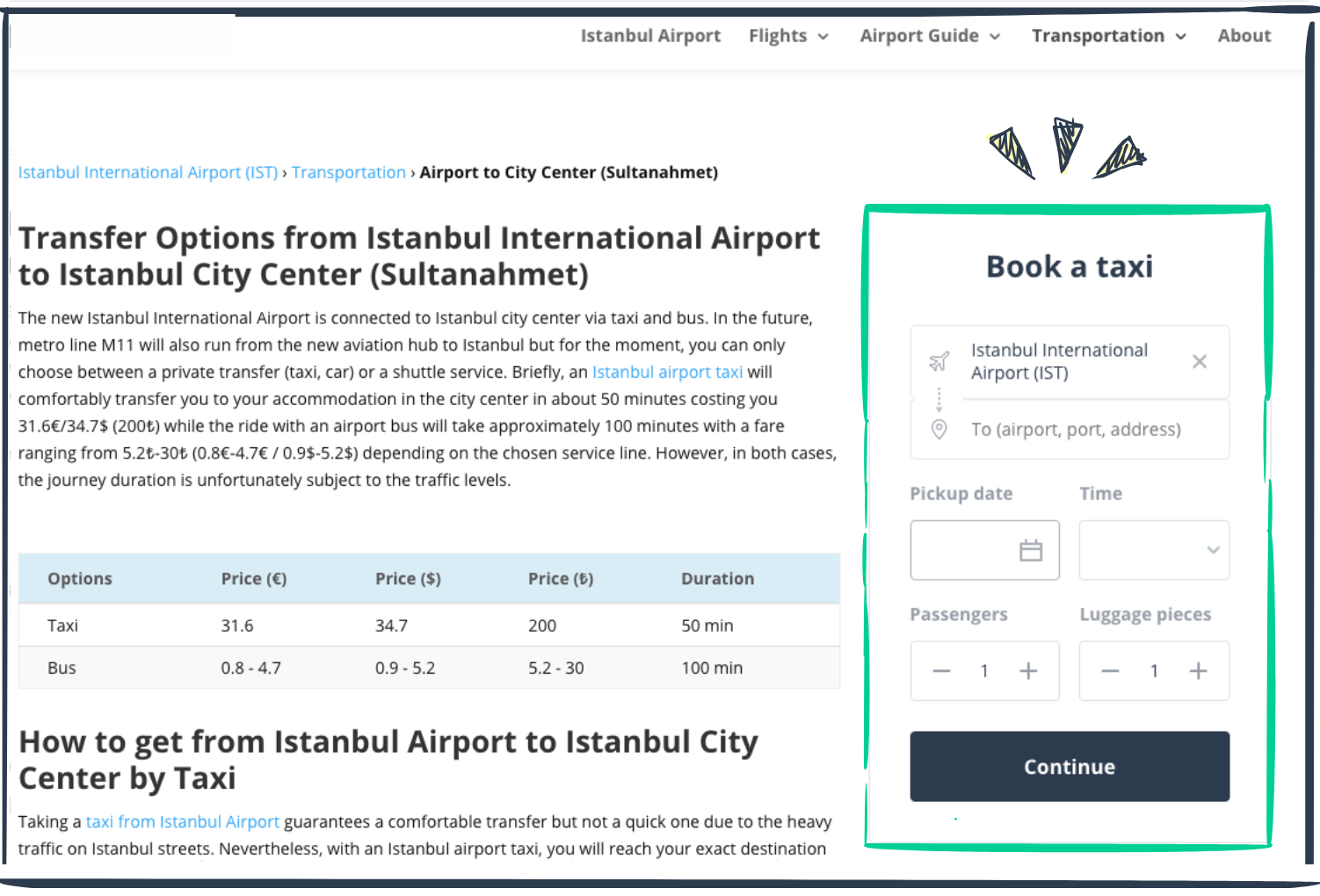Clear the Istanbul International Airport pickup field
Screen dimensions: 1320x896
[1200, 362]
